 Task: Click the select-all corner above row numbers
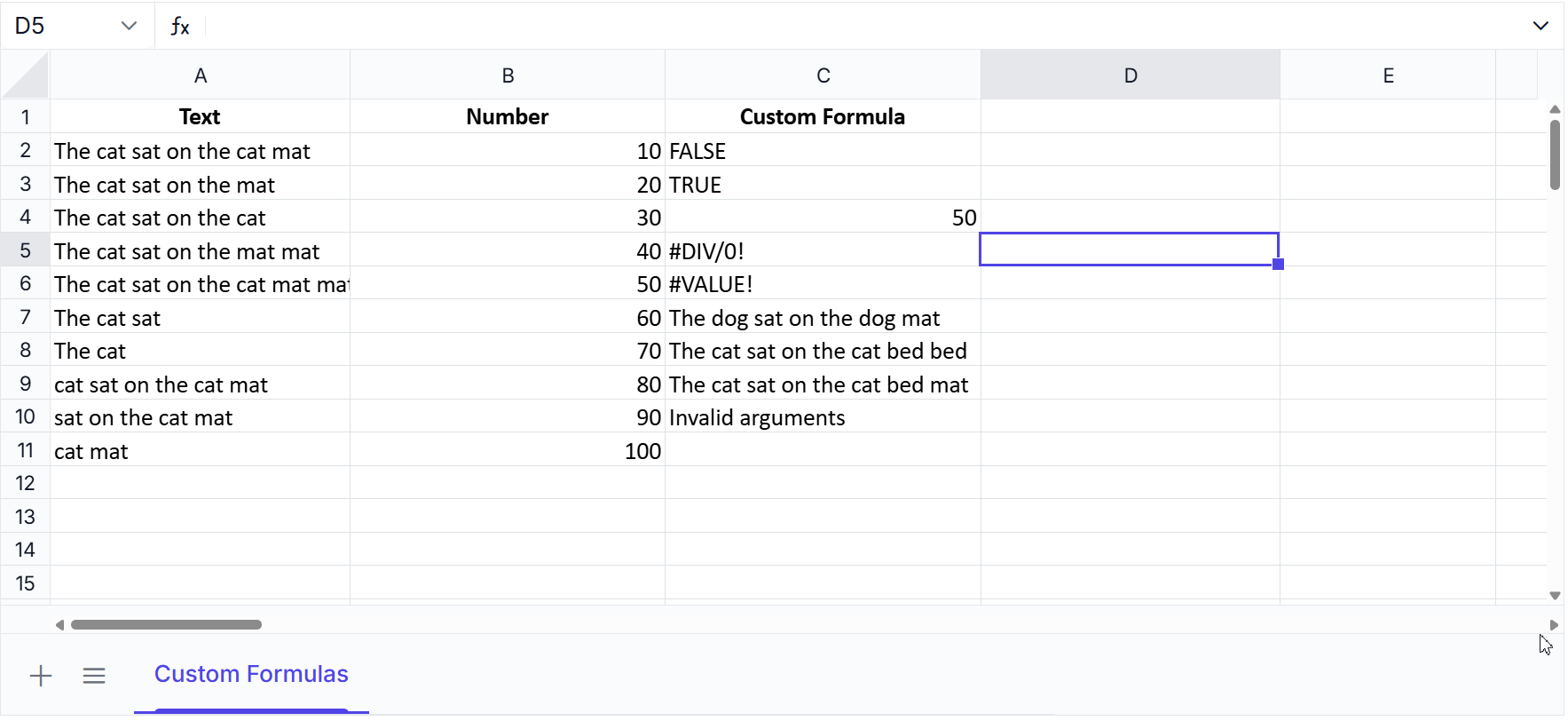click(26, 75)
